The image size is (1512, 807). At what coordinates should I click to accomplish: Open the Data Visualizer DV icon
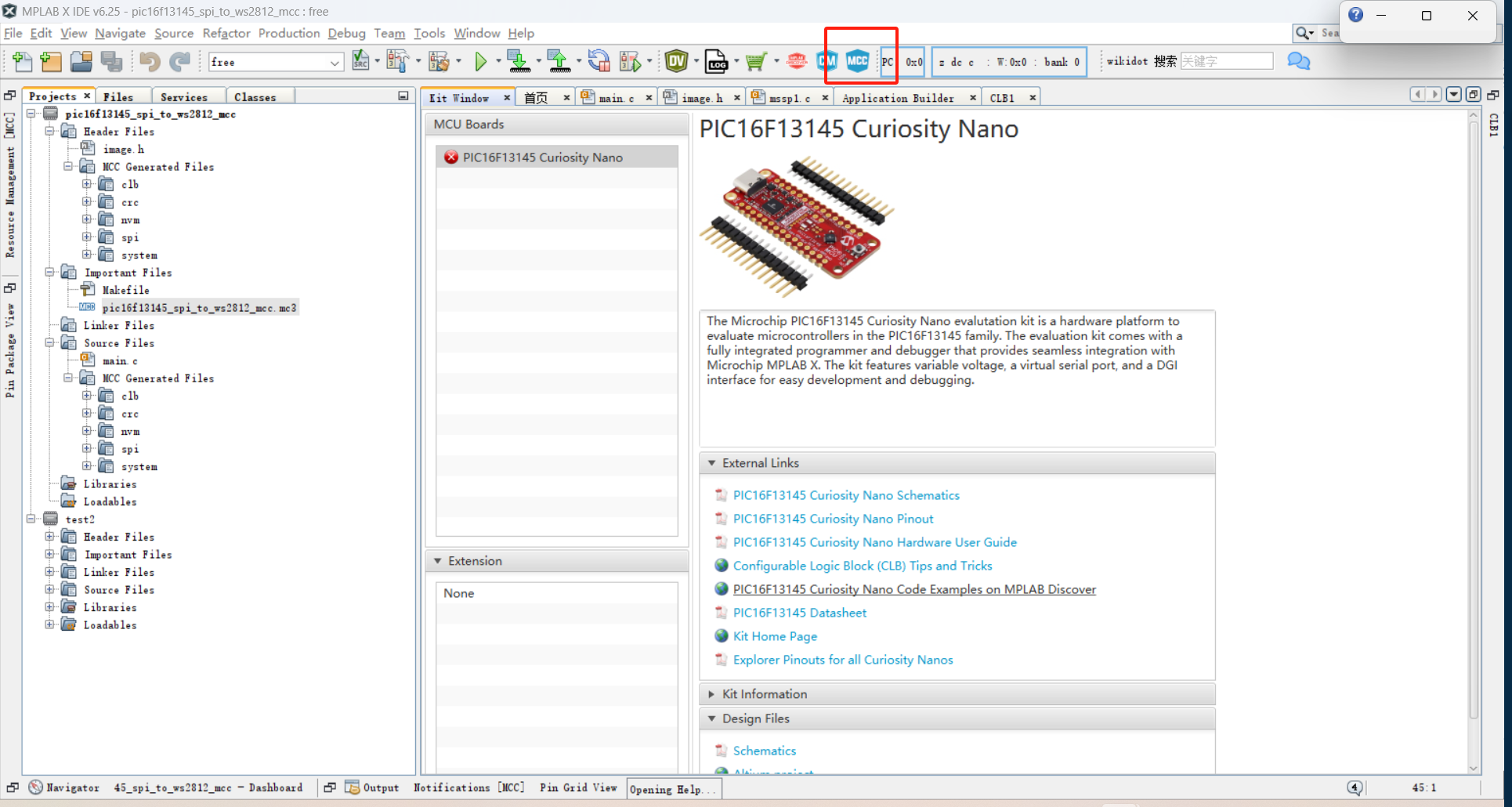(x=676, y=61)
